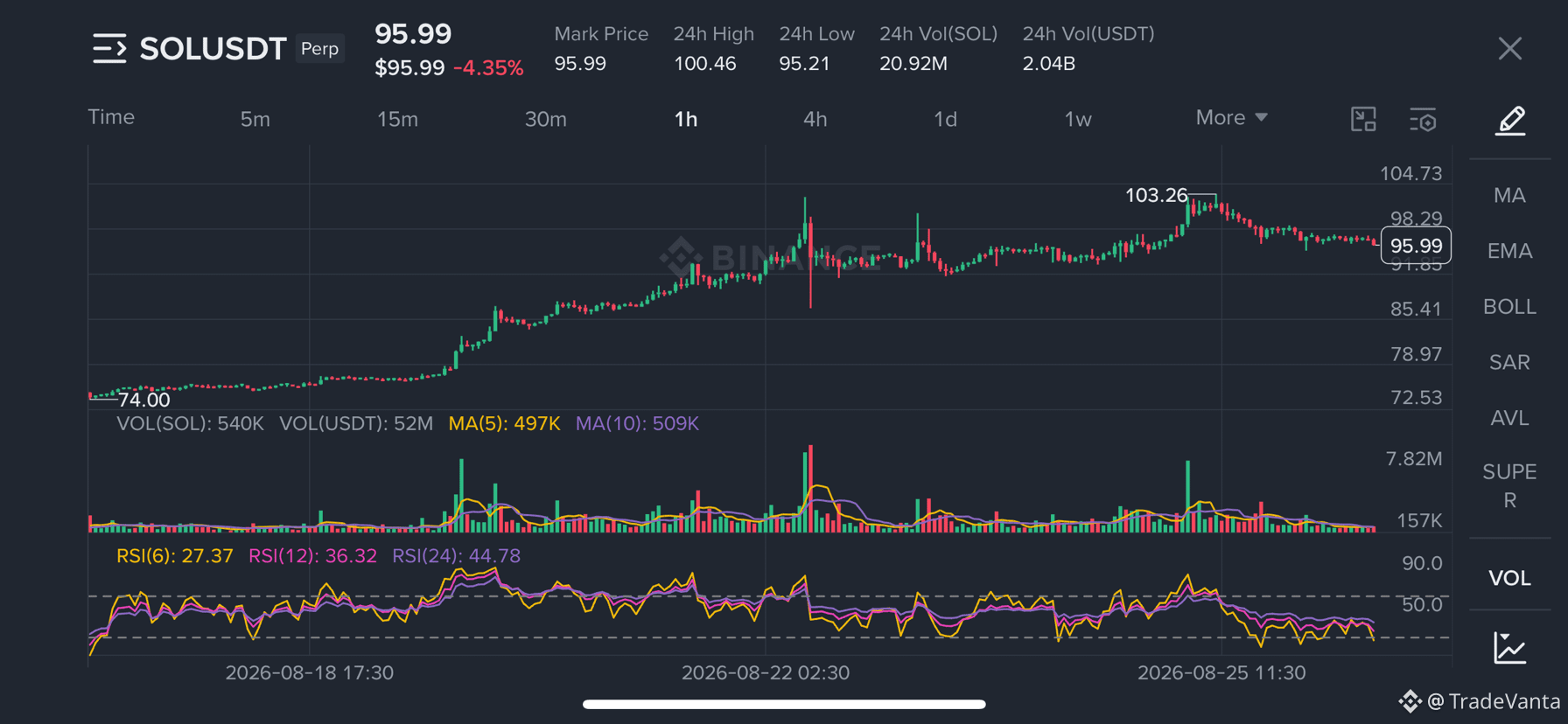Select the 30m interval
This screenshot has height=724, width=1568.
(x=546, y=119)
